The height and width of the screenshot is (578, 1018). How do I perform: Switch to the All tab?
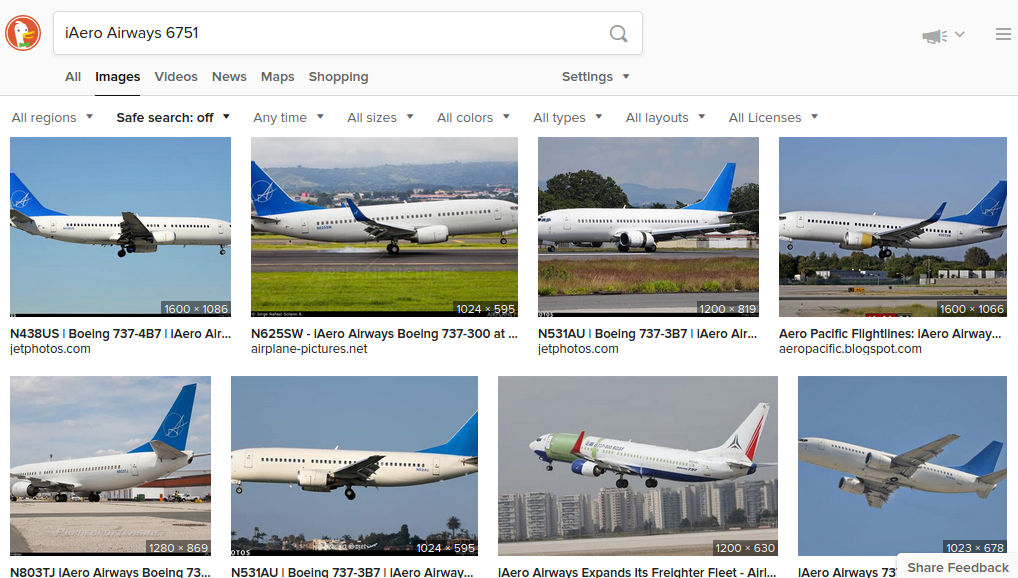(73, 77)
